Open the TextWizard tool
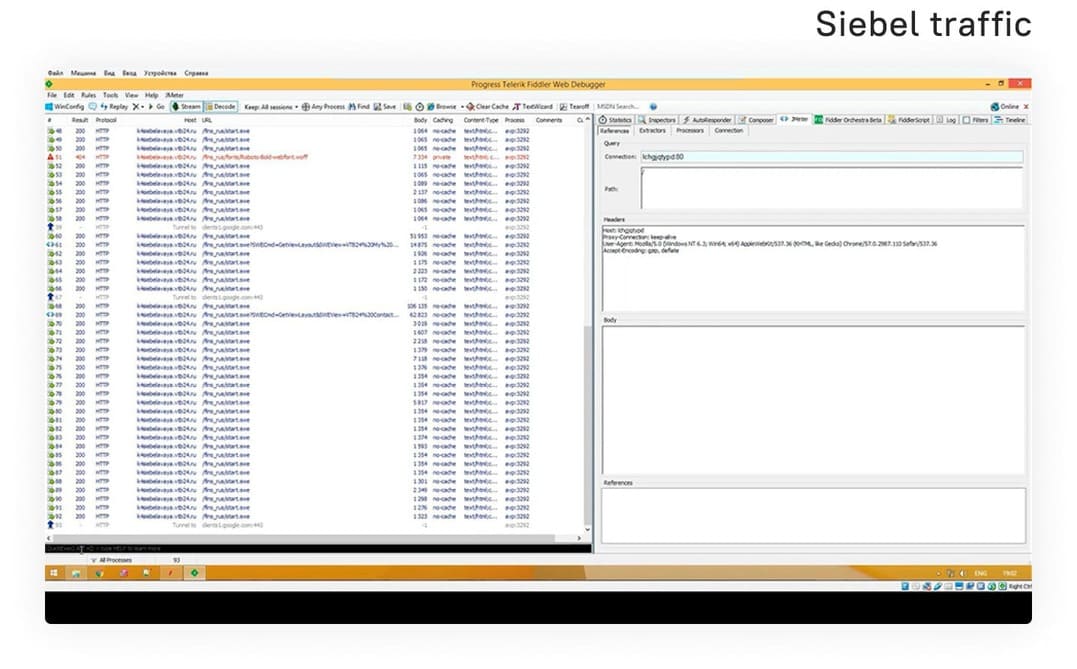The width and height of the screenshot is (1077, 669). tap(532, 106)
